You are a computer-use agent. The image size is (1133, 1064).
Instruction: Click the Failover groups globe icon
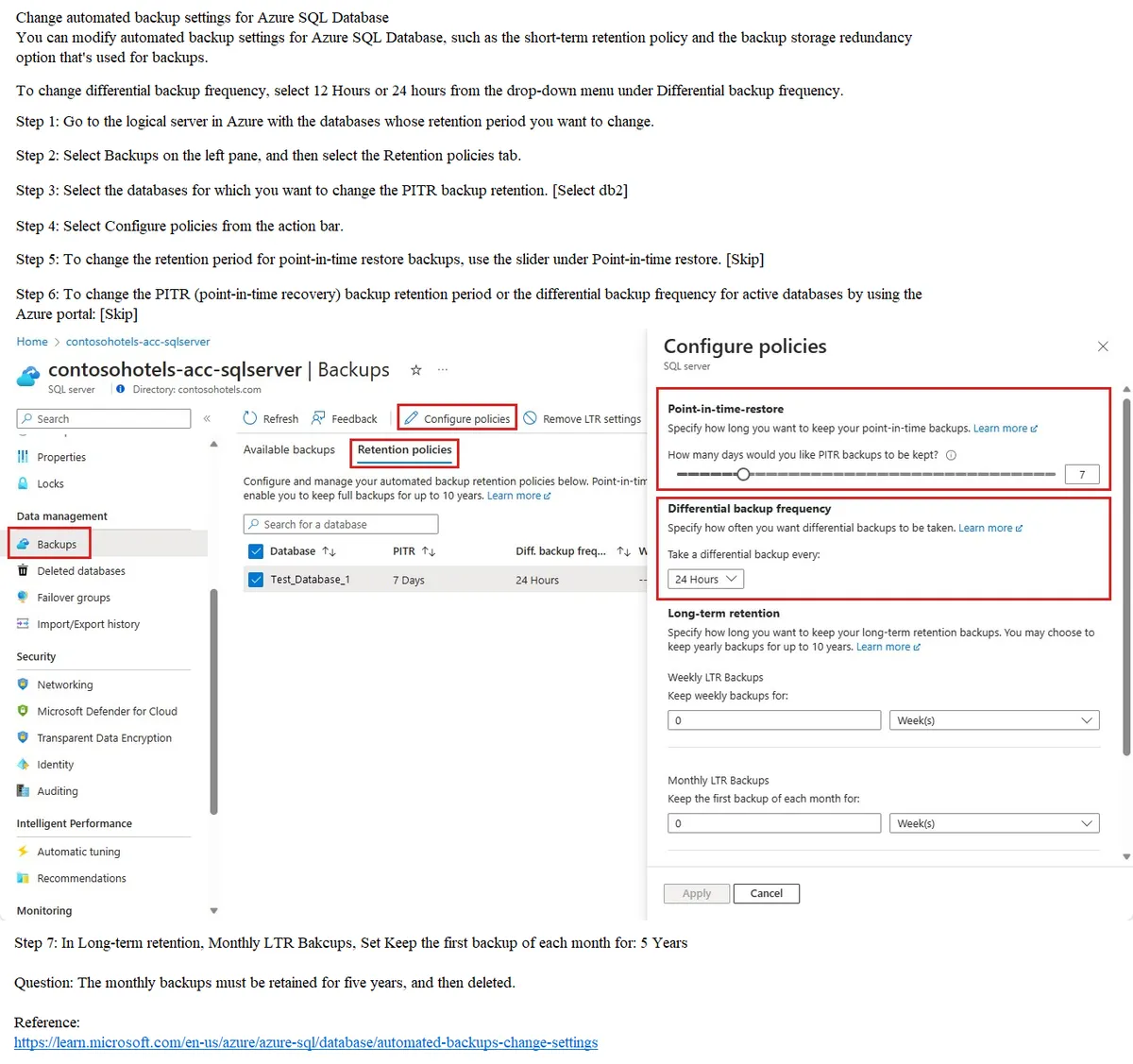click(x=23, y=598)
